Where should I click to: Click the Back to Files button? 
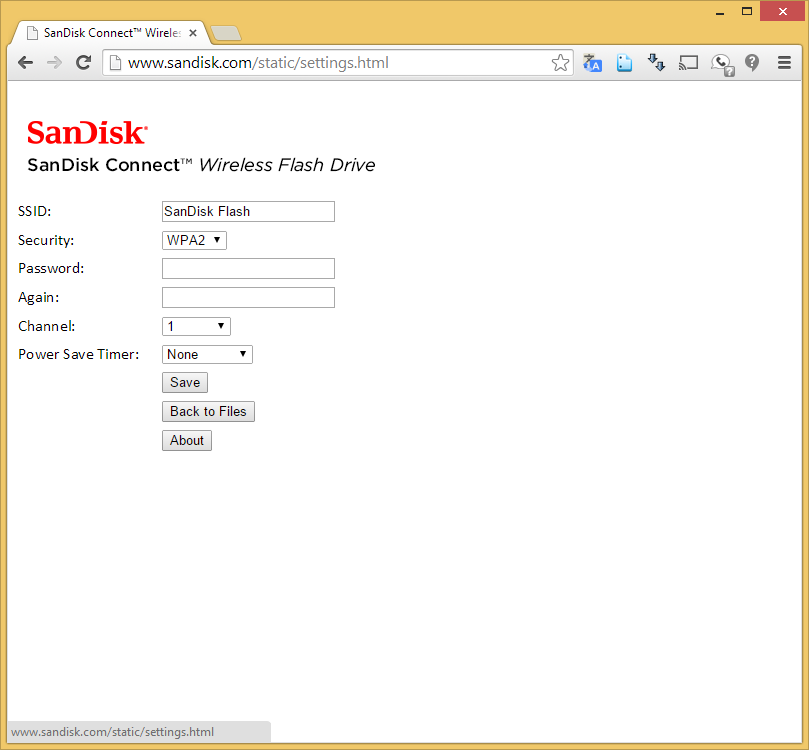click(208, 412)
